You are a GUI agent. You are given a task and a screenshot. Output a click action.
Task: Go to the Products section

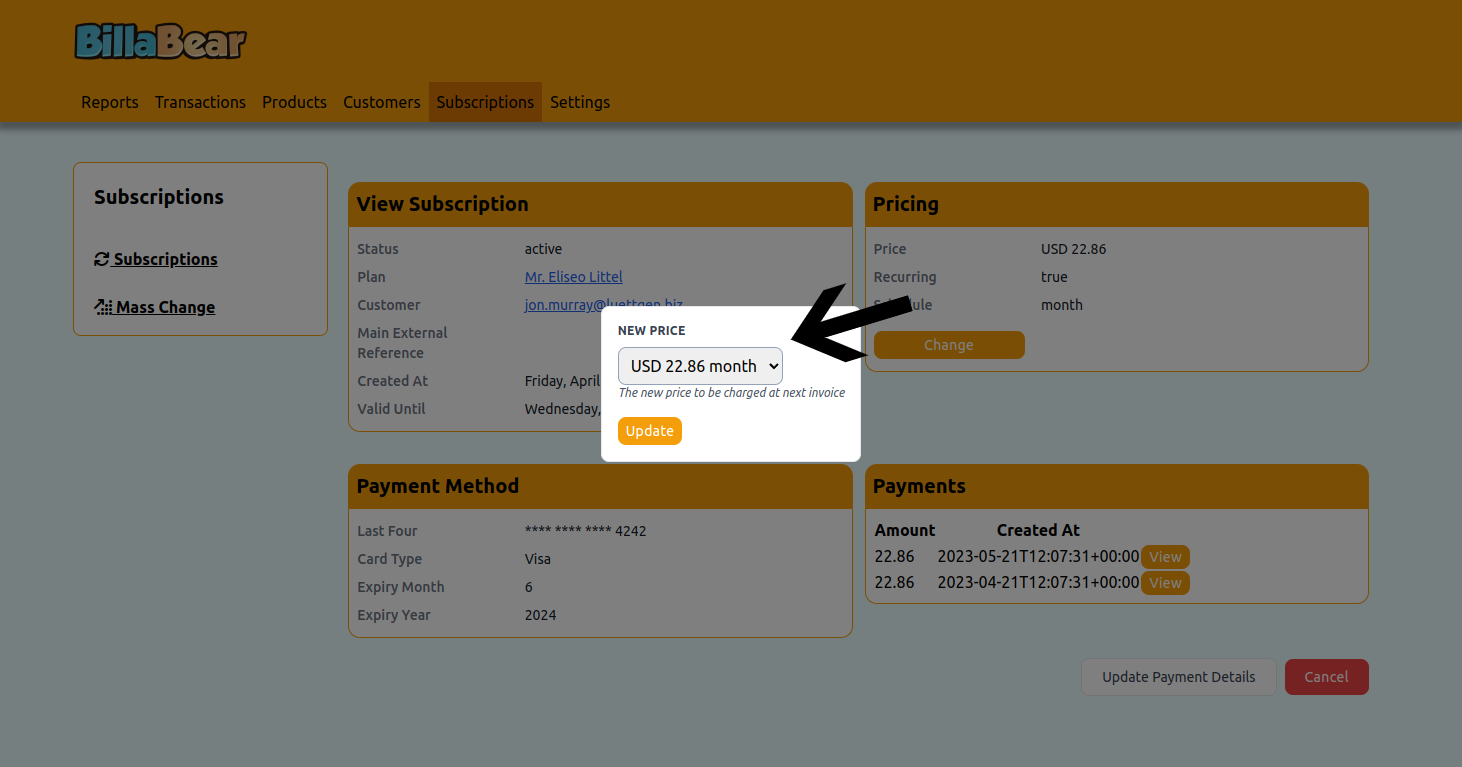point(294,102)
